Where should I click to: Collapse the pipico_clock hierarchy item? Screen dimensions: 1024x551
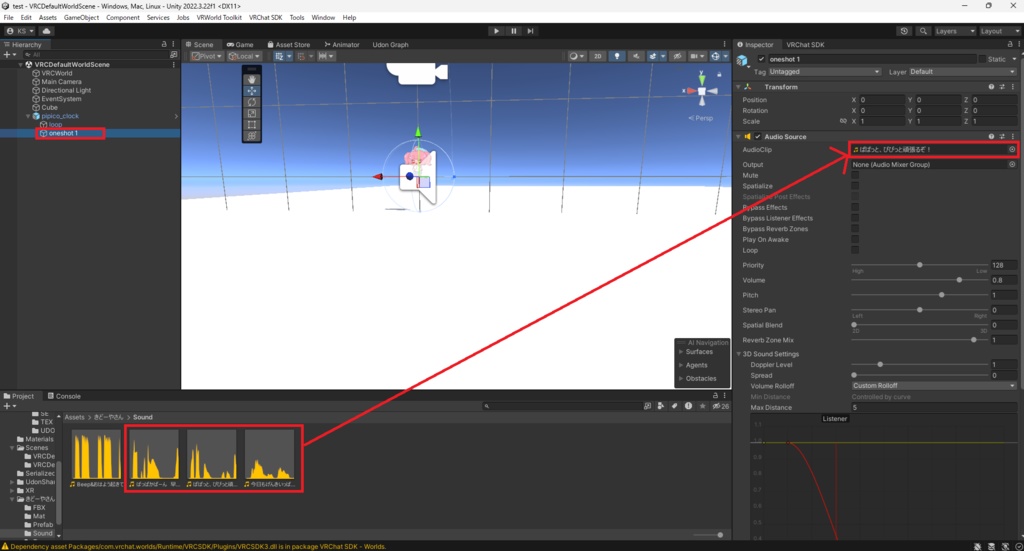coord(28,116)
